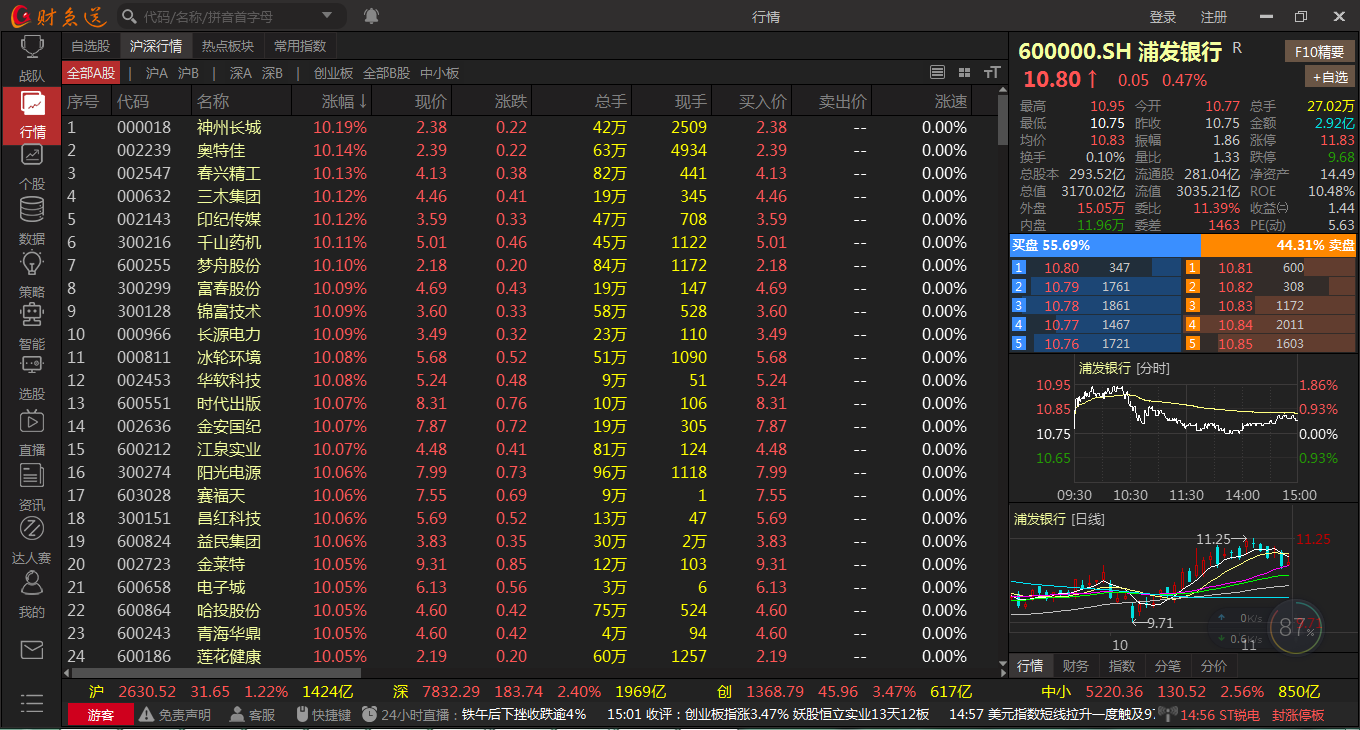Open 客服 customer service in status bar
Image resolution: width=1360 pixels, height=730 pixels.
(x=253, y=715)
